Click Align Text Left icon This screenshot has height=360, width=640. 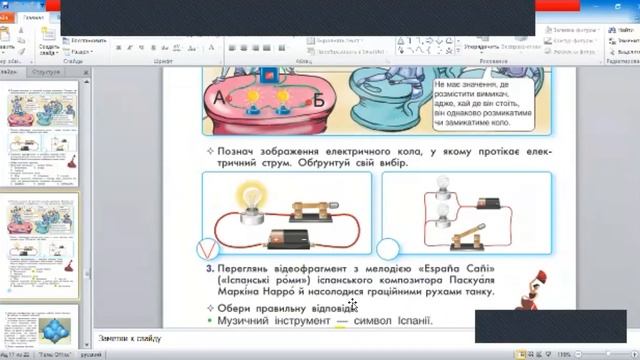[232, 48]
